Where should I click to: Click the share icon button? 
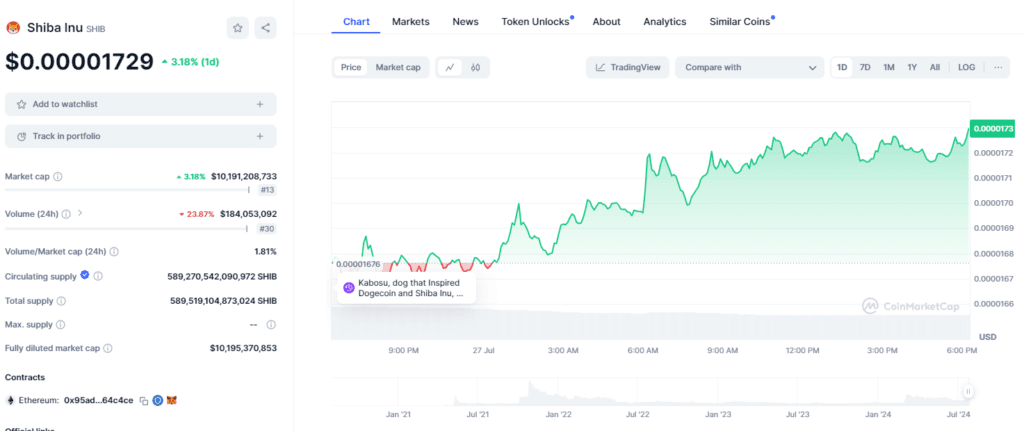tap(265, 28)
